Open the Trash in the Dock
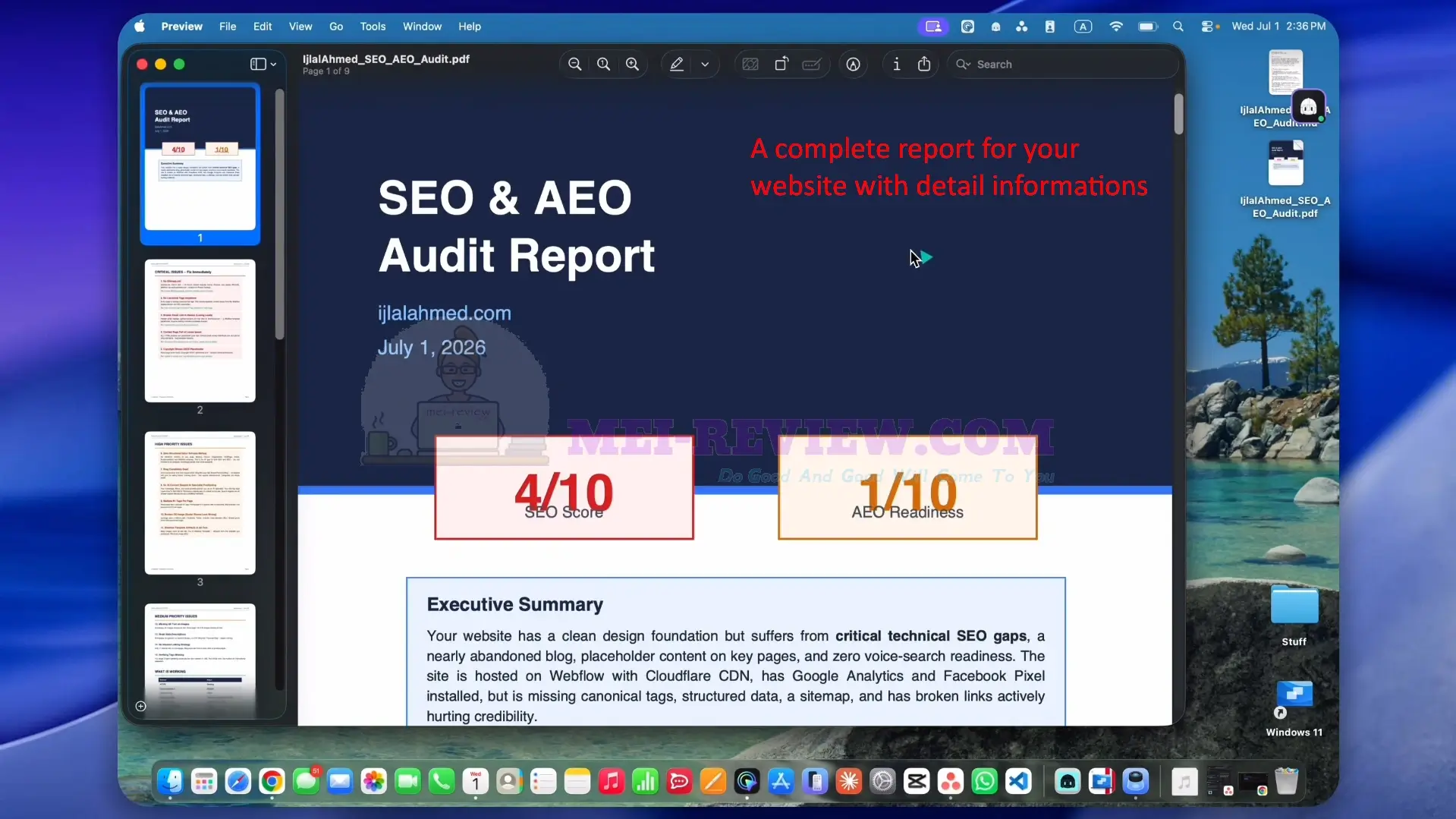Image resolution: width=1456 pixels, height=819 pixels. pyautogui.click(x=1286, y=781)
